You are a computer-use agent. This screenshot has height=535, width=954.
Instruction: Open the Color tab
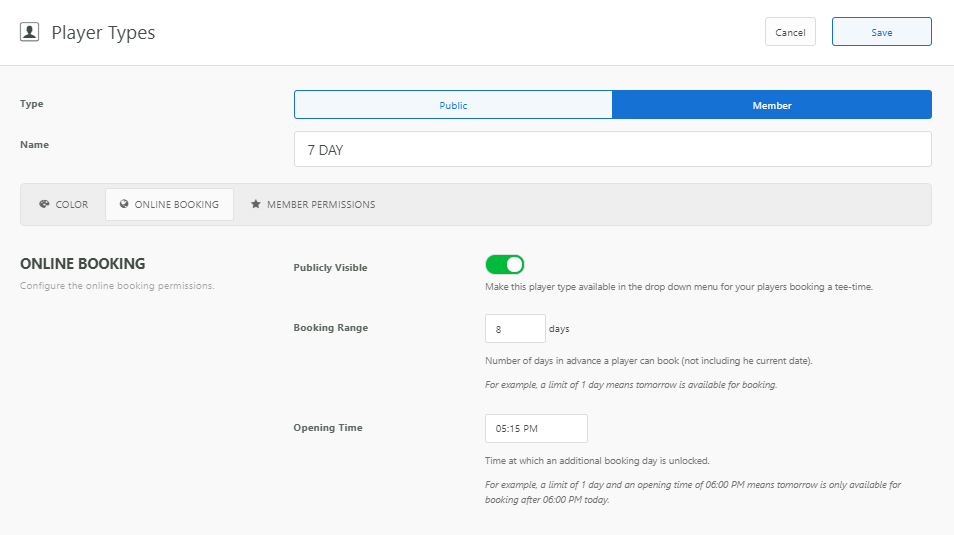click(x=64, y=204)
